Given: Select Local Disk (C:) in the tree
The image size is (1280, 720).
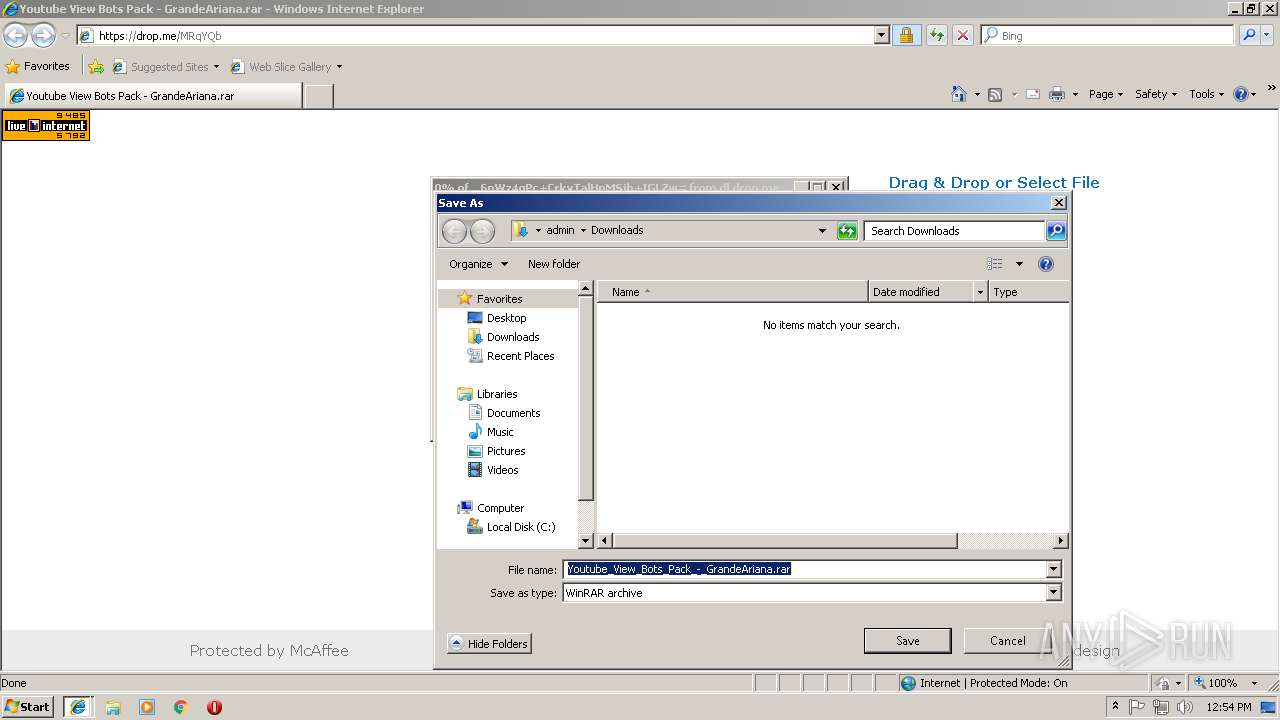Looking at the screenshot, I should pyautogui.click(x=521, y=527).
